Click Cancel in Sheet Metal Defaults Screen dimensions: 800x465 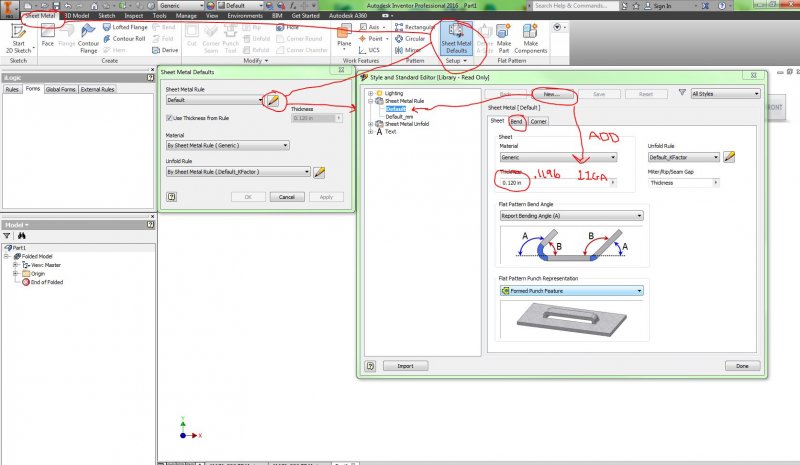pos(287,197)
